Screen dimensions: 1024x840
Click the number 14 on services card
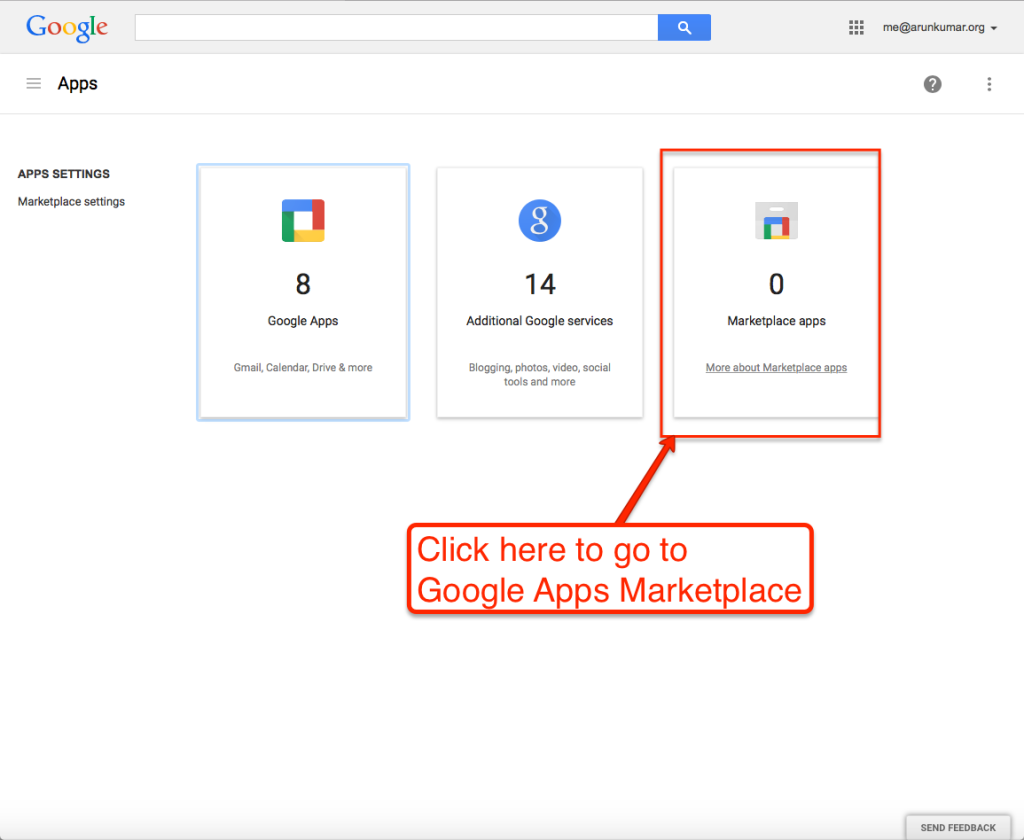pos(540,284)
